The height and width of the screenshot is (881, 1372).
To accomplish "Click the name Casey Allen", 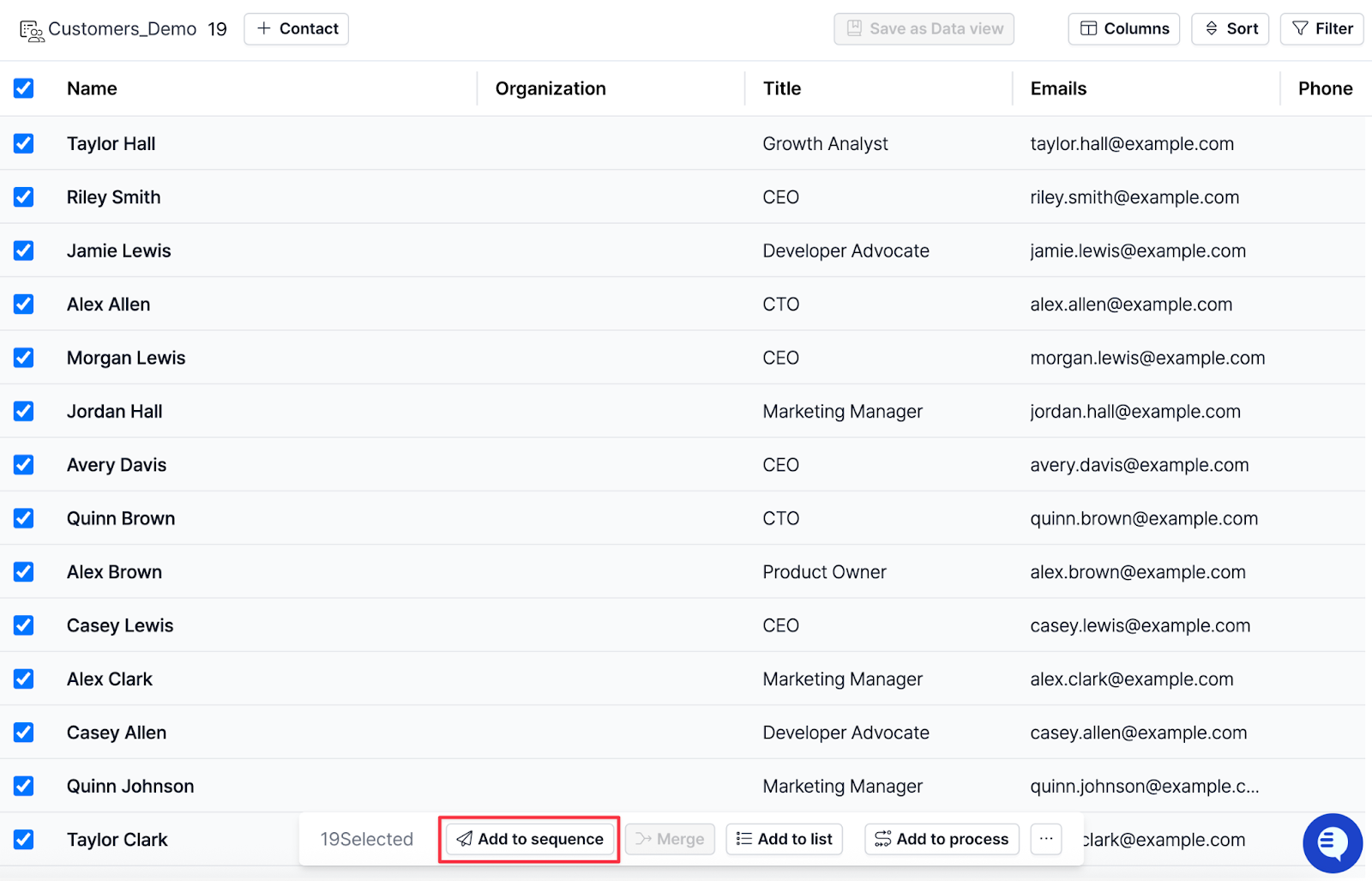I will click(x=117, y=733).
